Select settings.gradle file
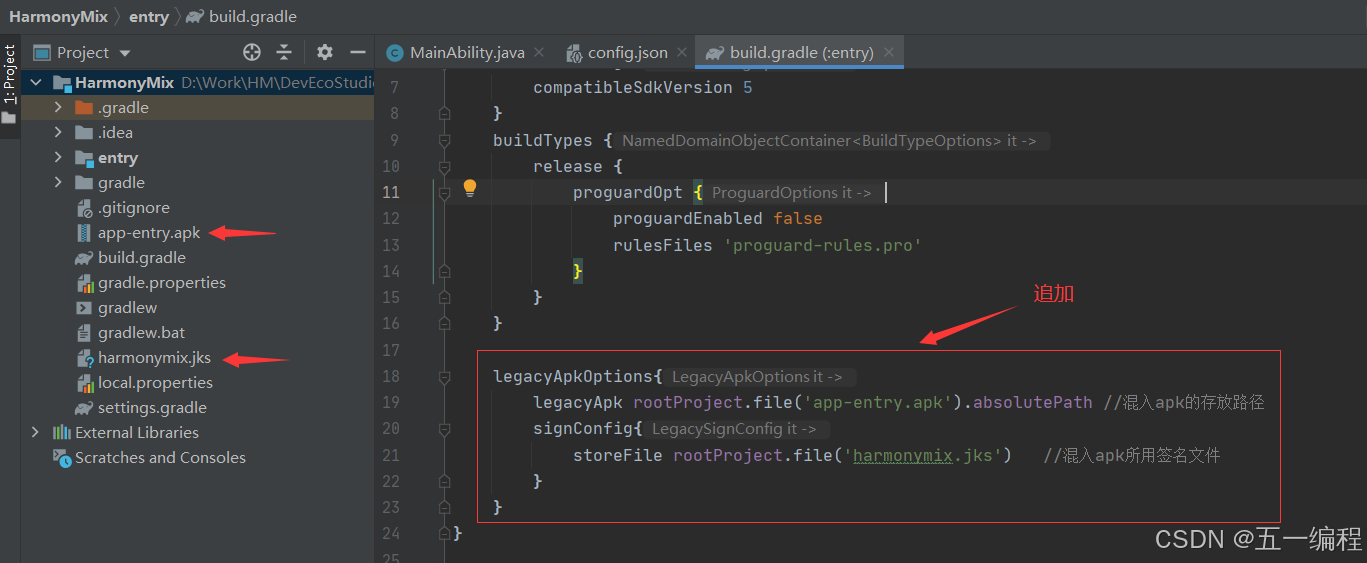Image resolution: width=1367 pixels, height=563 pixels. 152,407
